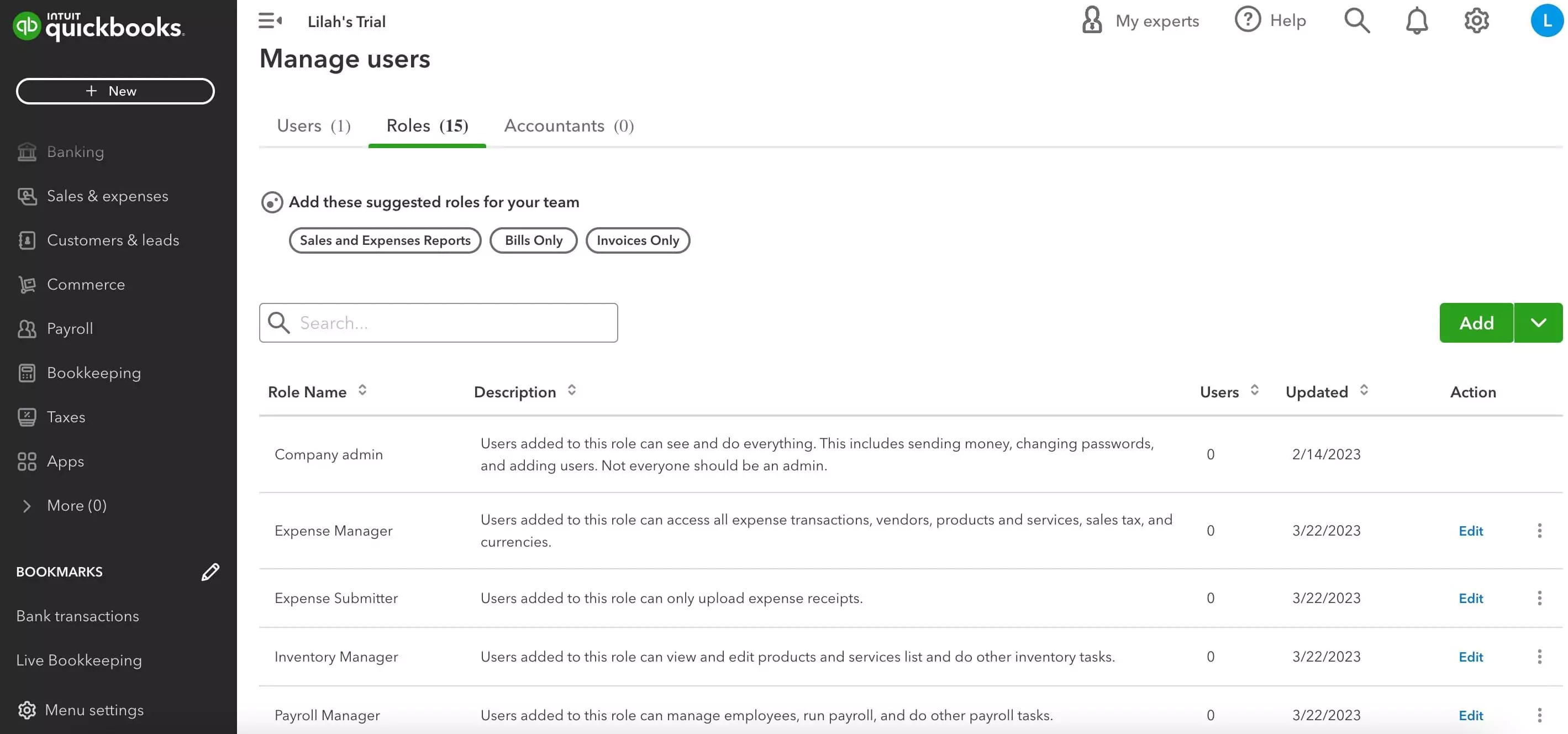The width and height of the screenshot is (1568, 734).
Task: Switch to the Users tab
Action: (x=313, y=126)
